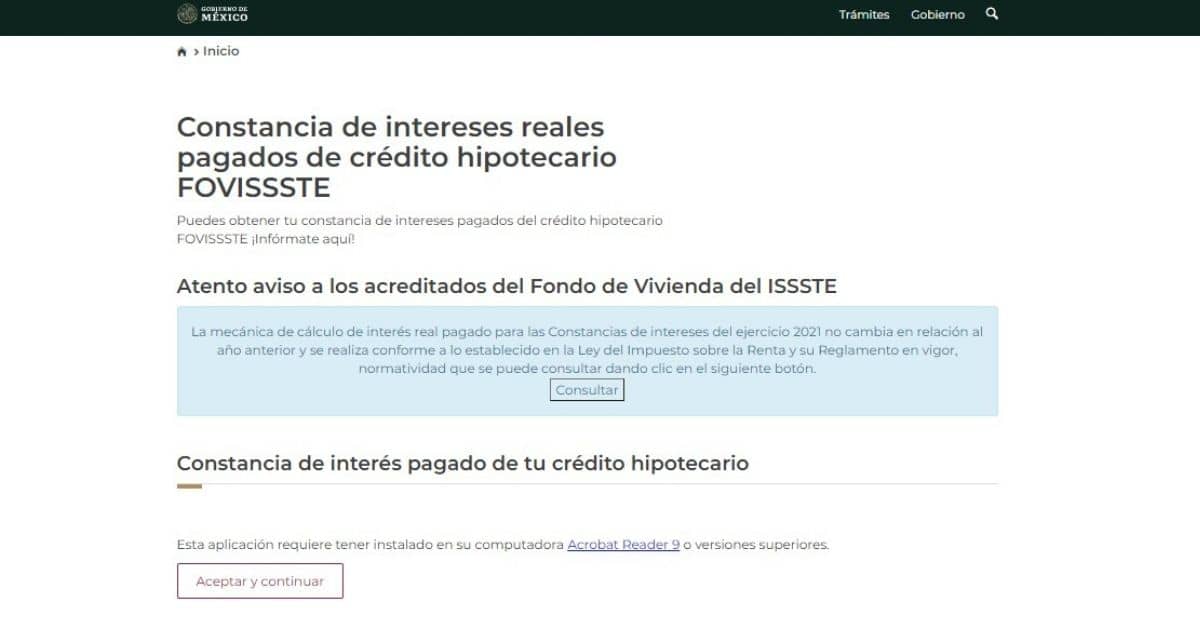This screenshot has height=628, width=1200.
Task: Click the 'Atento aviso a los acreditados' heading
Action: (x=507, y=286)
